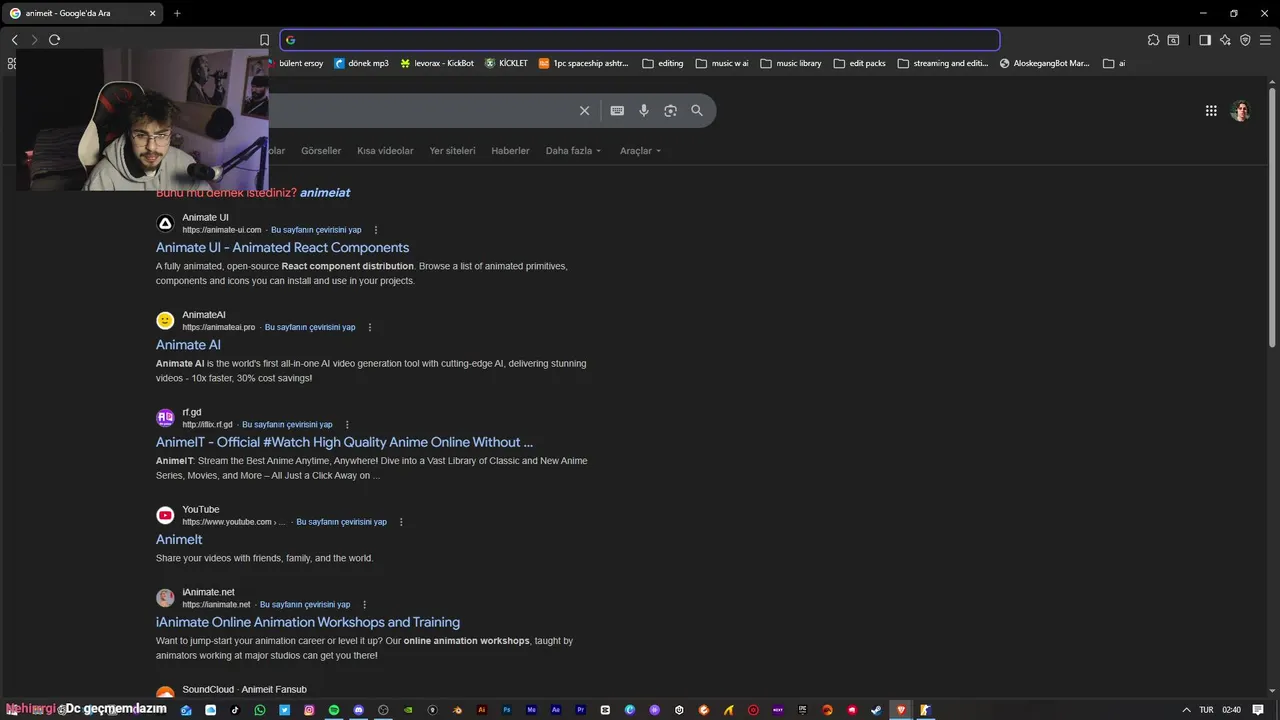Start a voice search with microphone
Image resolution: width=1280 pixels, height=720 pixels.
[644, 111]
